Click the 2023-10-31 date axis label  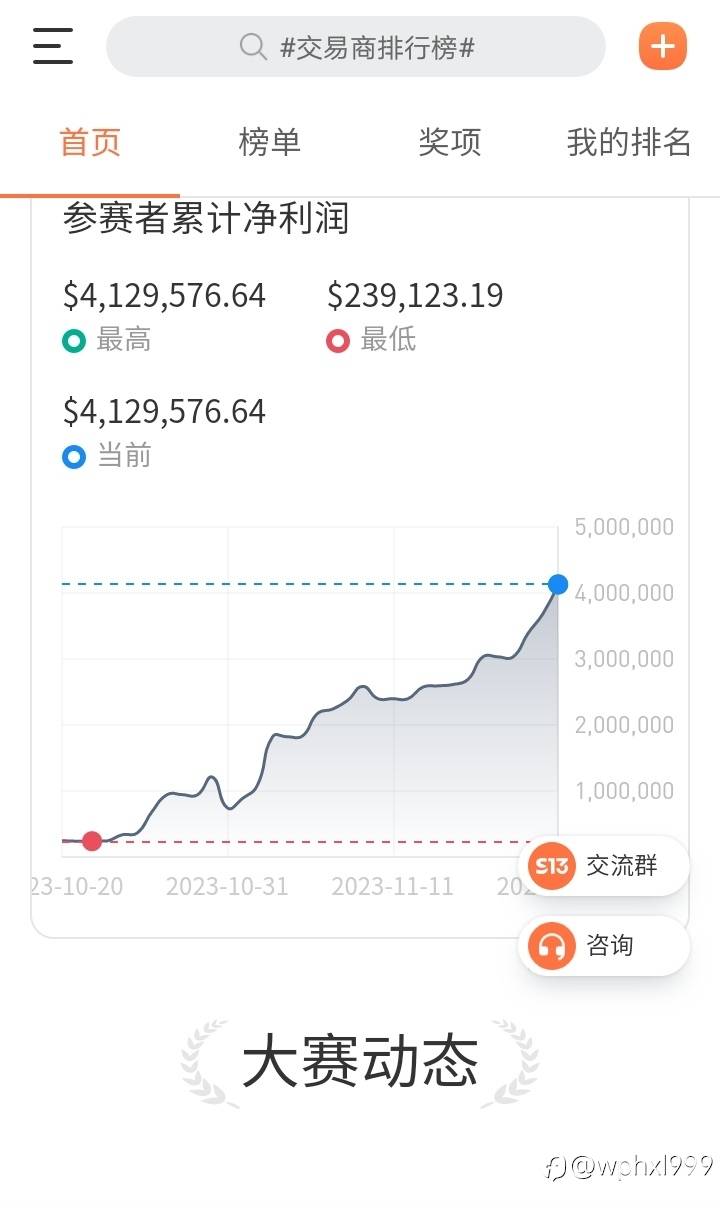tap(227, 886)
